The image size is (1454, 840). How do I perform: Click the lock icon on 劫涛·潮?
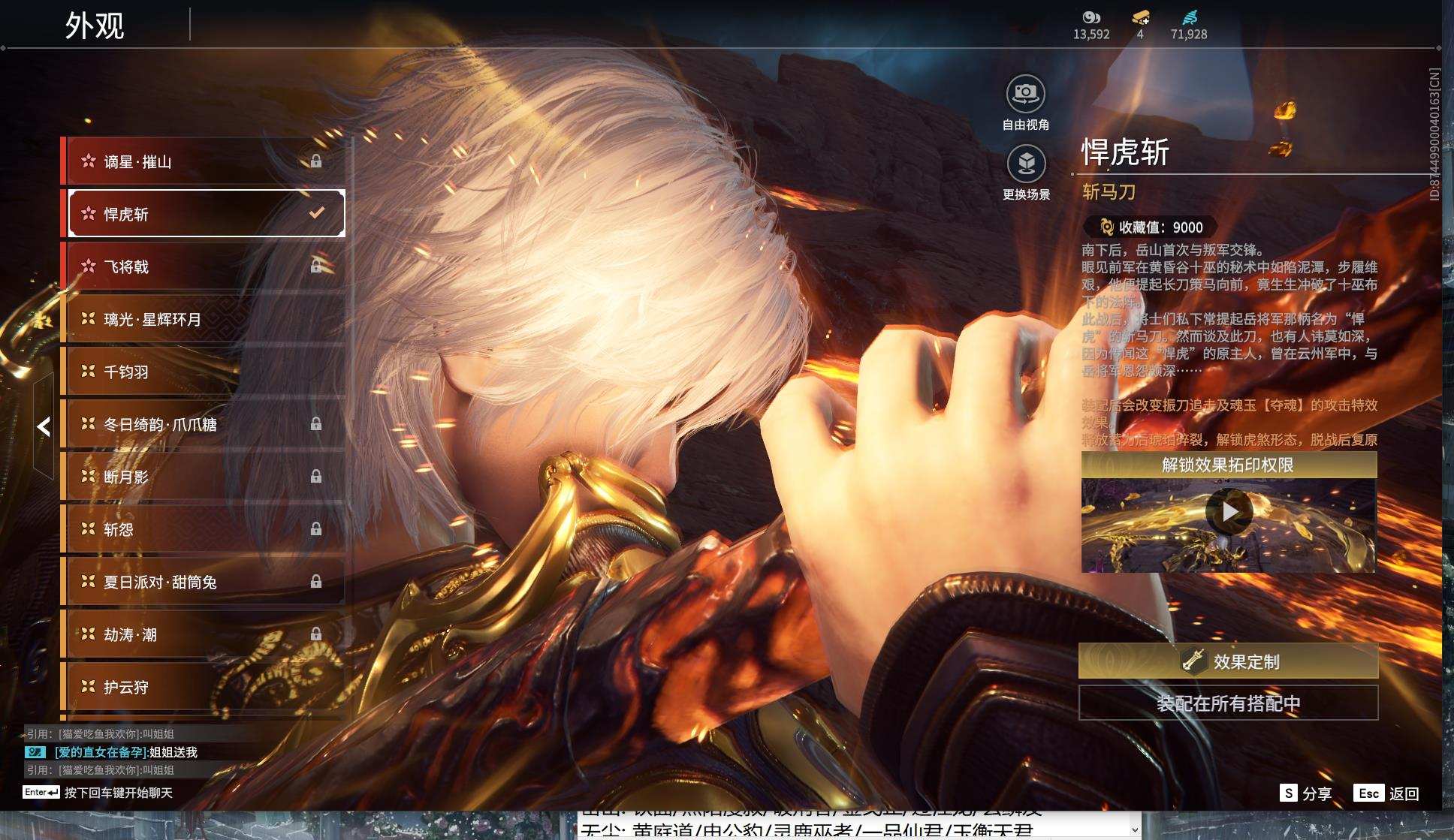316,634
